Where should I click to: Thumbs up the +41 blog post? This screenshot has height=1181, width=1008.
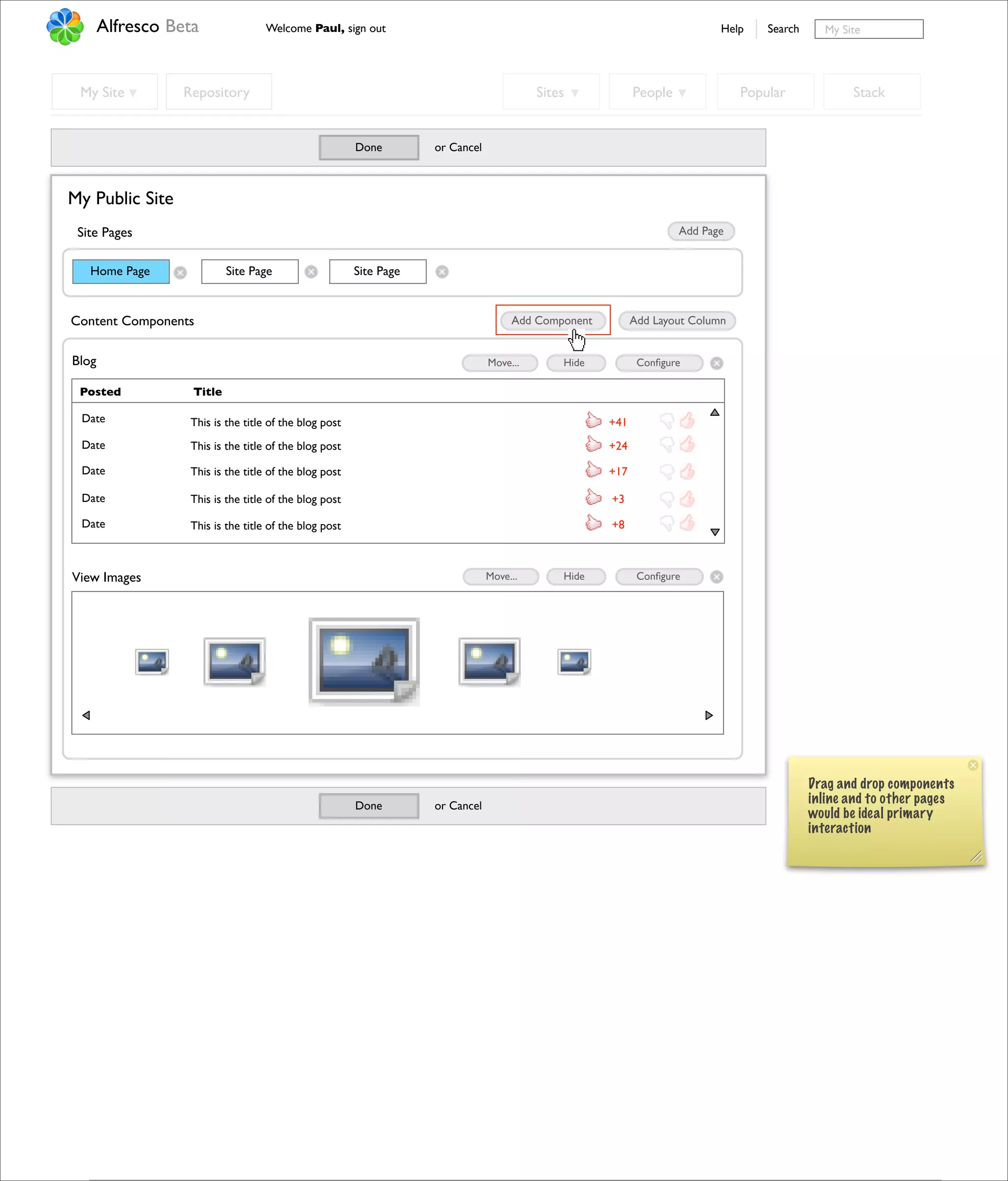[688, 420]
